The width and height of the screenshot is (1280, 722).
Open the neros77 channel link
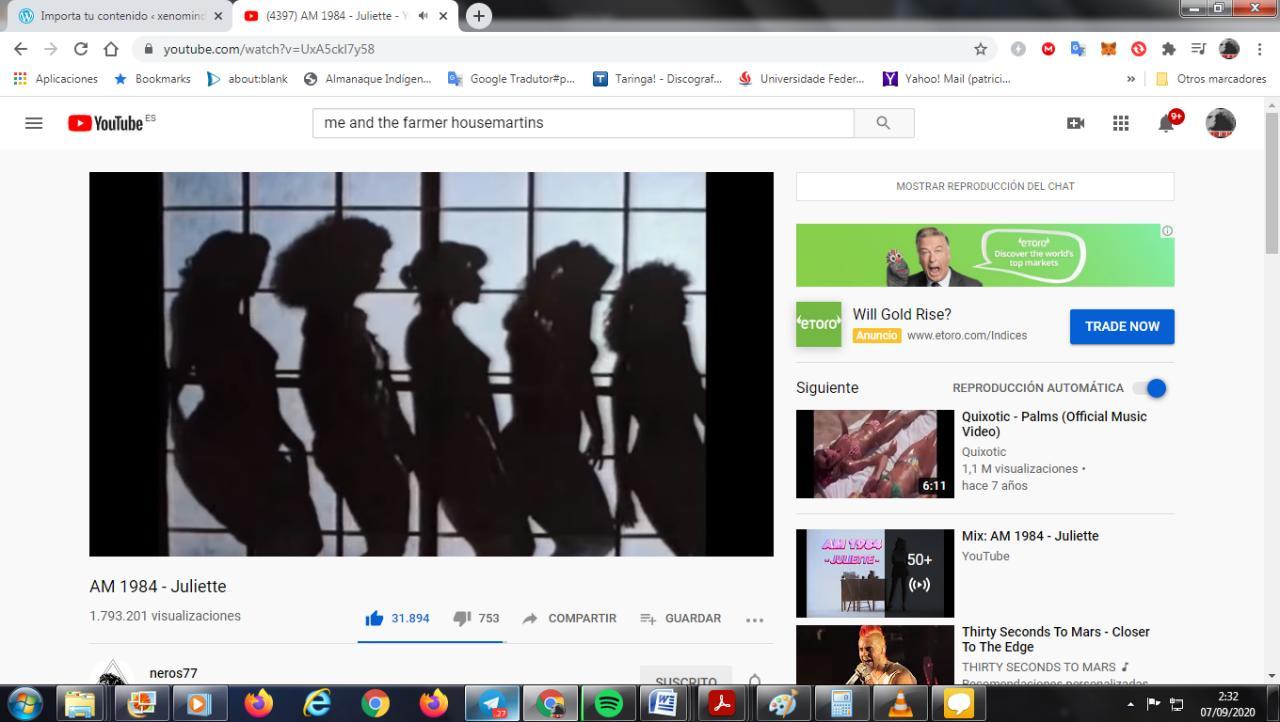pos(173,673)
